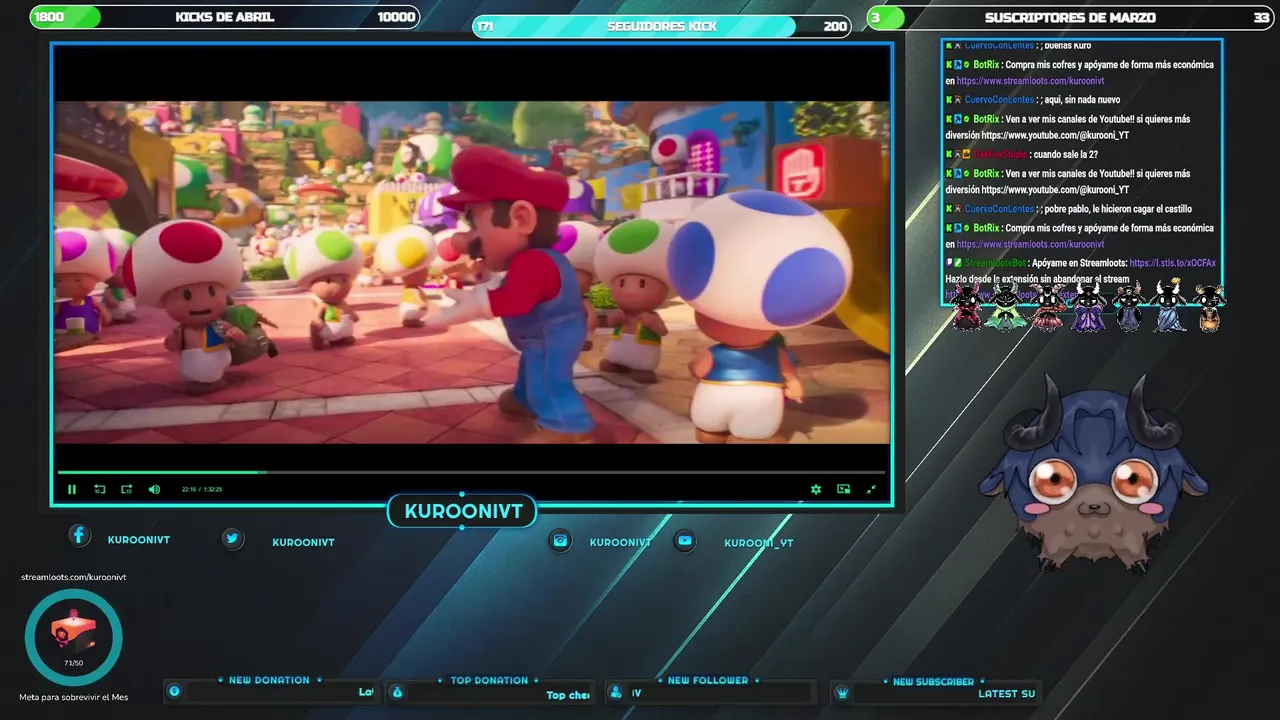Open the video player settings gear
The image size is (1280, 720).
(x=816, y=489)
